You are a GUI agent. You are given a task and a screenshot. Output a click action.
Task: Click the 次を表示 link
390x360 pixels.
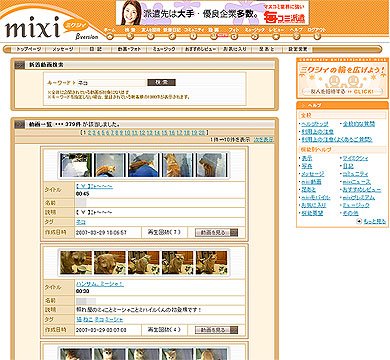point(264,139)
